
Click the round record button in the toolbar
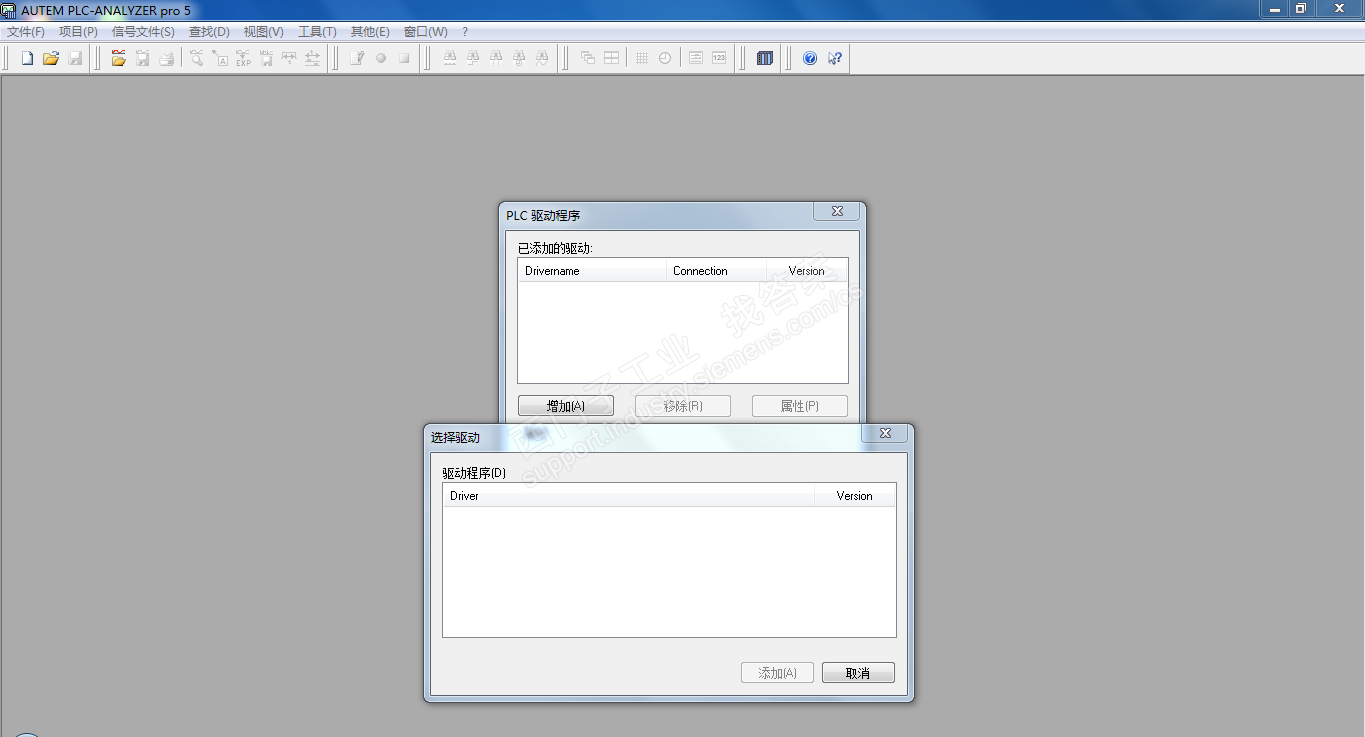pos(381,58)
